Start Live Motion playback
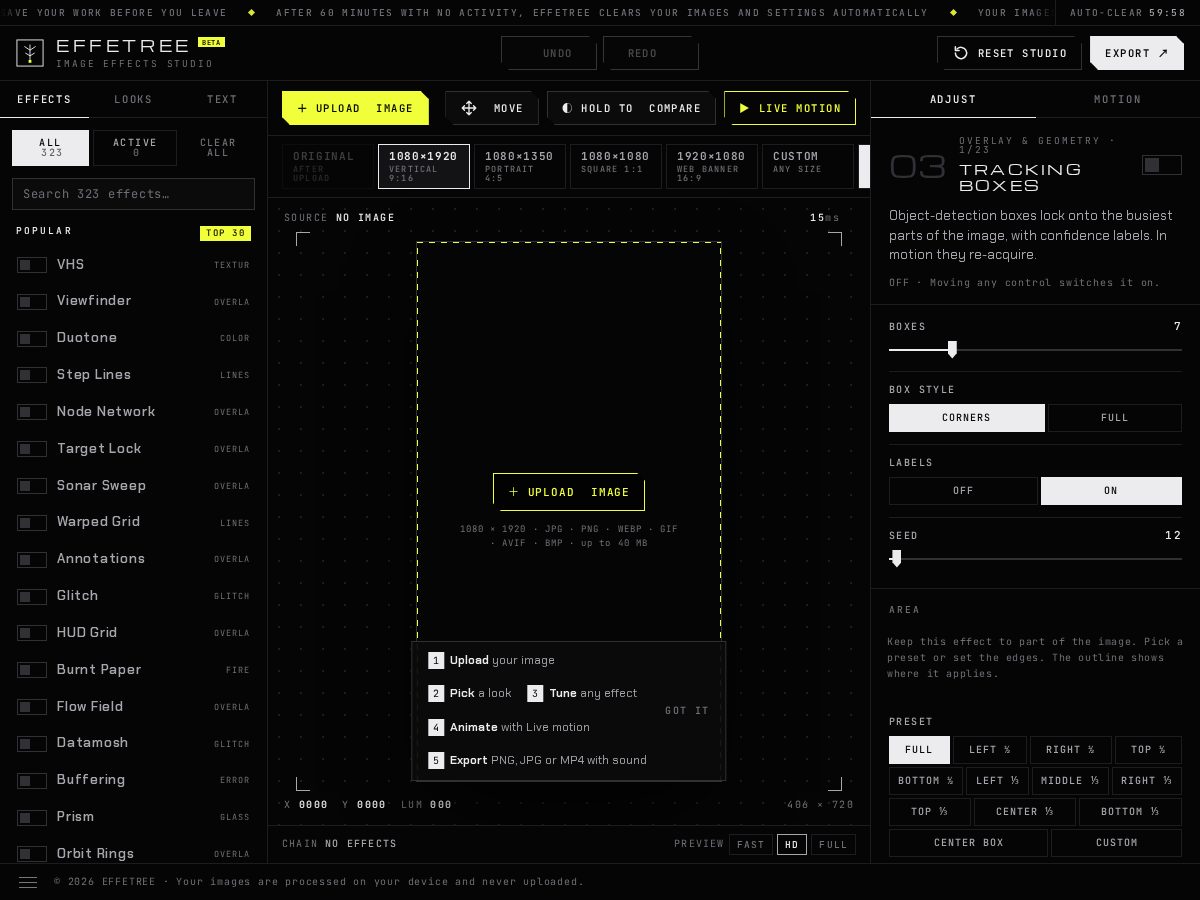Screen dimensions: 1200x900 click(789, 108)
